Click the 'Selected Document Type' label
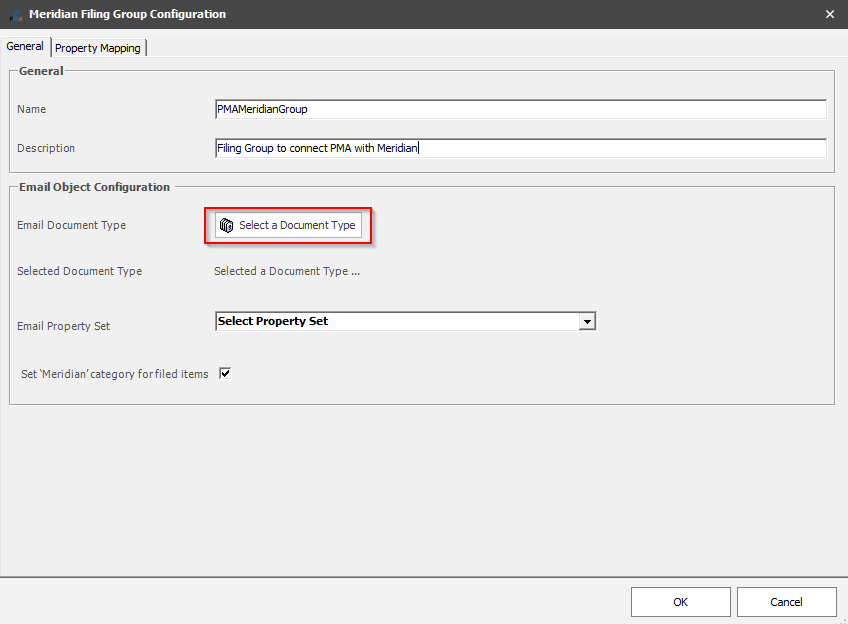Screen dimensions: 848x624 click(x=80, y=271)
